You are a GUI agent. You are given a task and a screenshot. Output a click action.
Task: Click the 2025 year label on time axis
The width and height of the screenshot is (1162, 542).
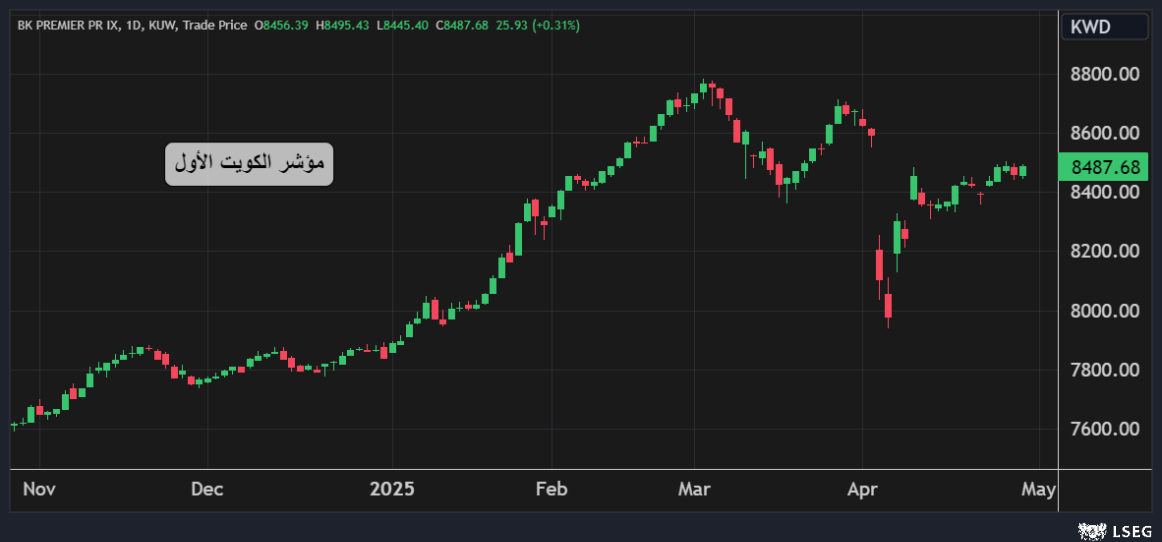point(392,489)
